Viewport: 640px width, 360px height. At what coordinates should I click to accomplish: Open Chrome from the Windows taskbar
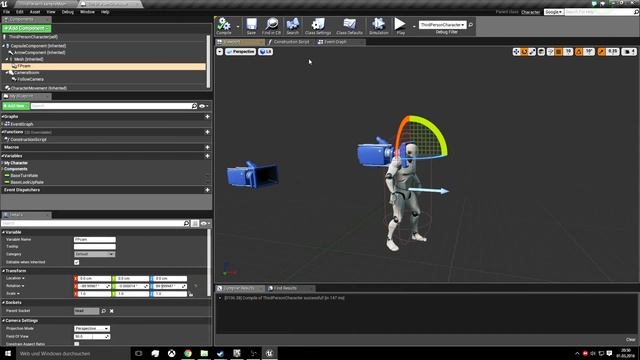188,353
